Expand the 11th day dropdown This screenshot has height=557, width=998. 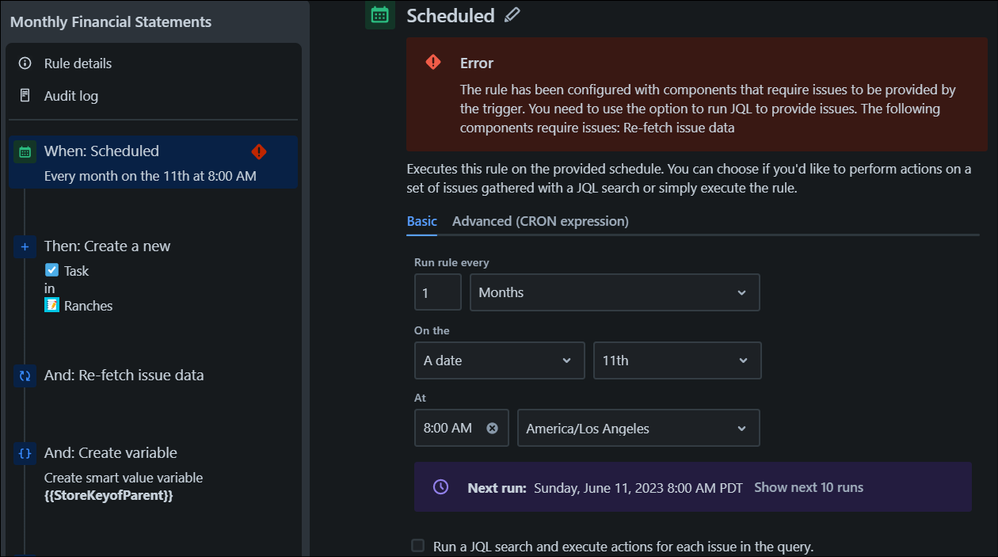[x=677, y=360]
